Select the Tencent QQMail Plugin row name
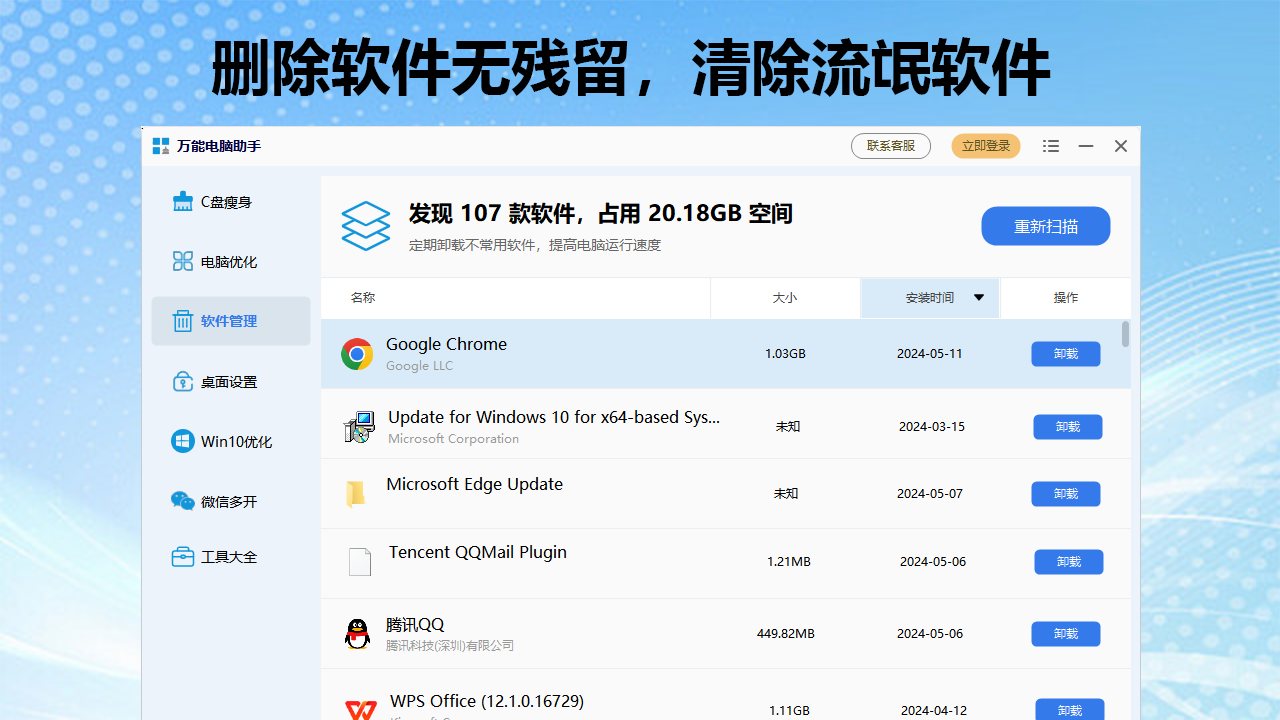 pyautogui.click(x=478, y=552)
